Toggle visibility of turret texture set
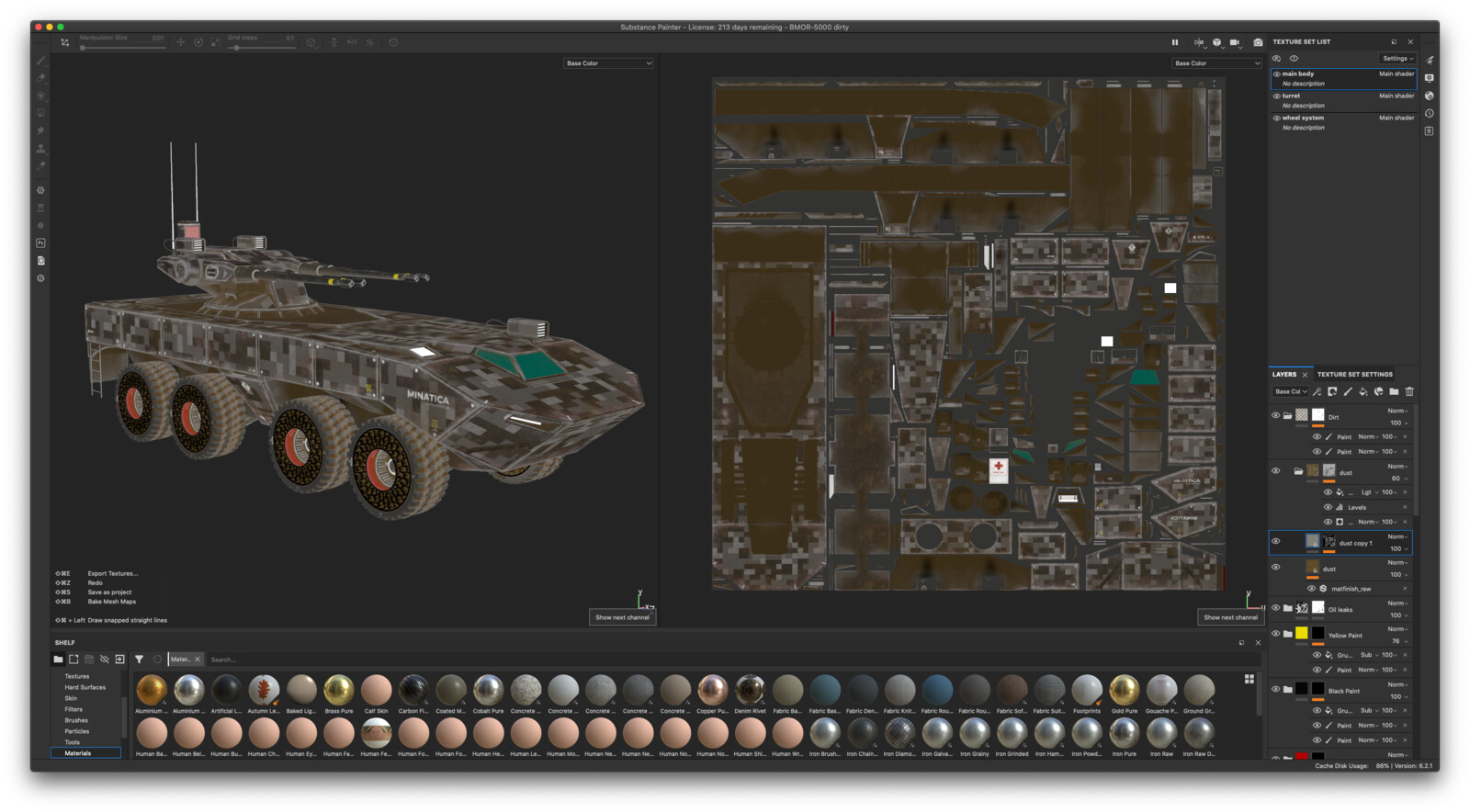1470x812 pixels. [1277, 96]
